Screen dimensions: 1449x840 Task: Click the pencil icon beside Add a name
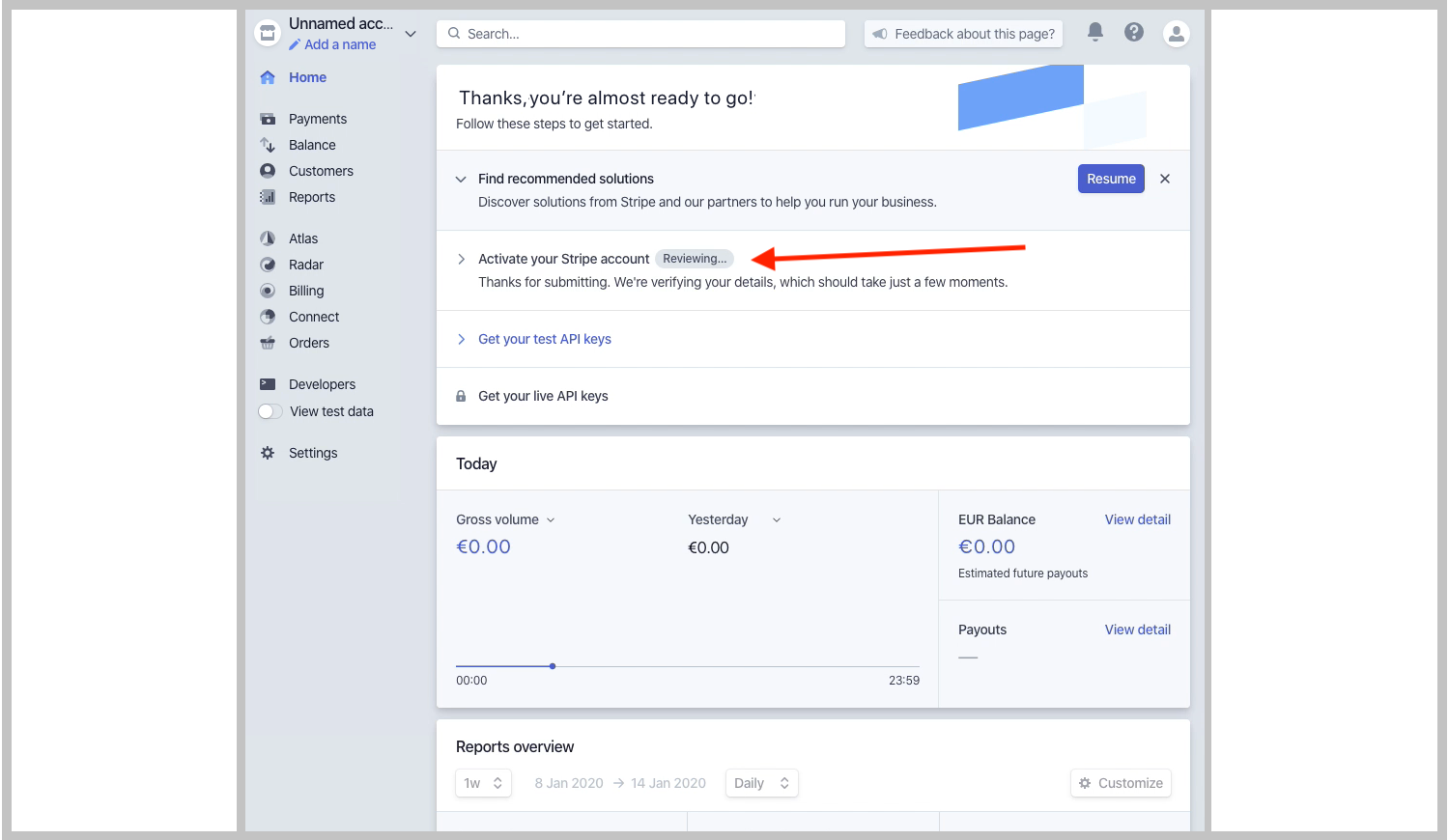coord(295,44)
